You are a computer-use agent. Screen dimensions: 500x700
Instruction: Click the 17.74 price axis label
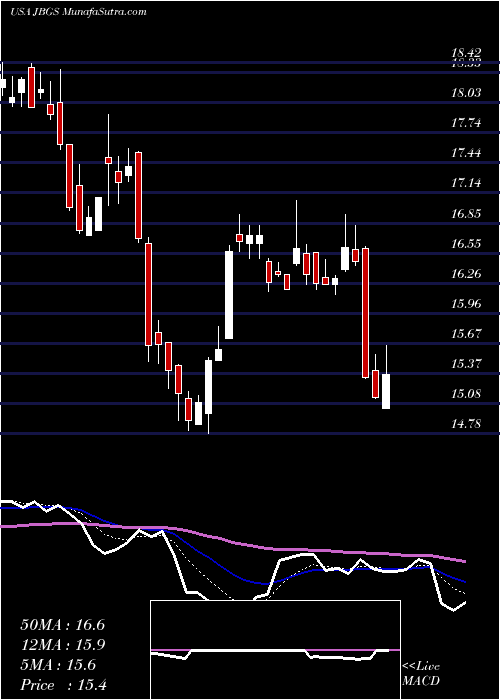467,122
